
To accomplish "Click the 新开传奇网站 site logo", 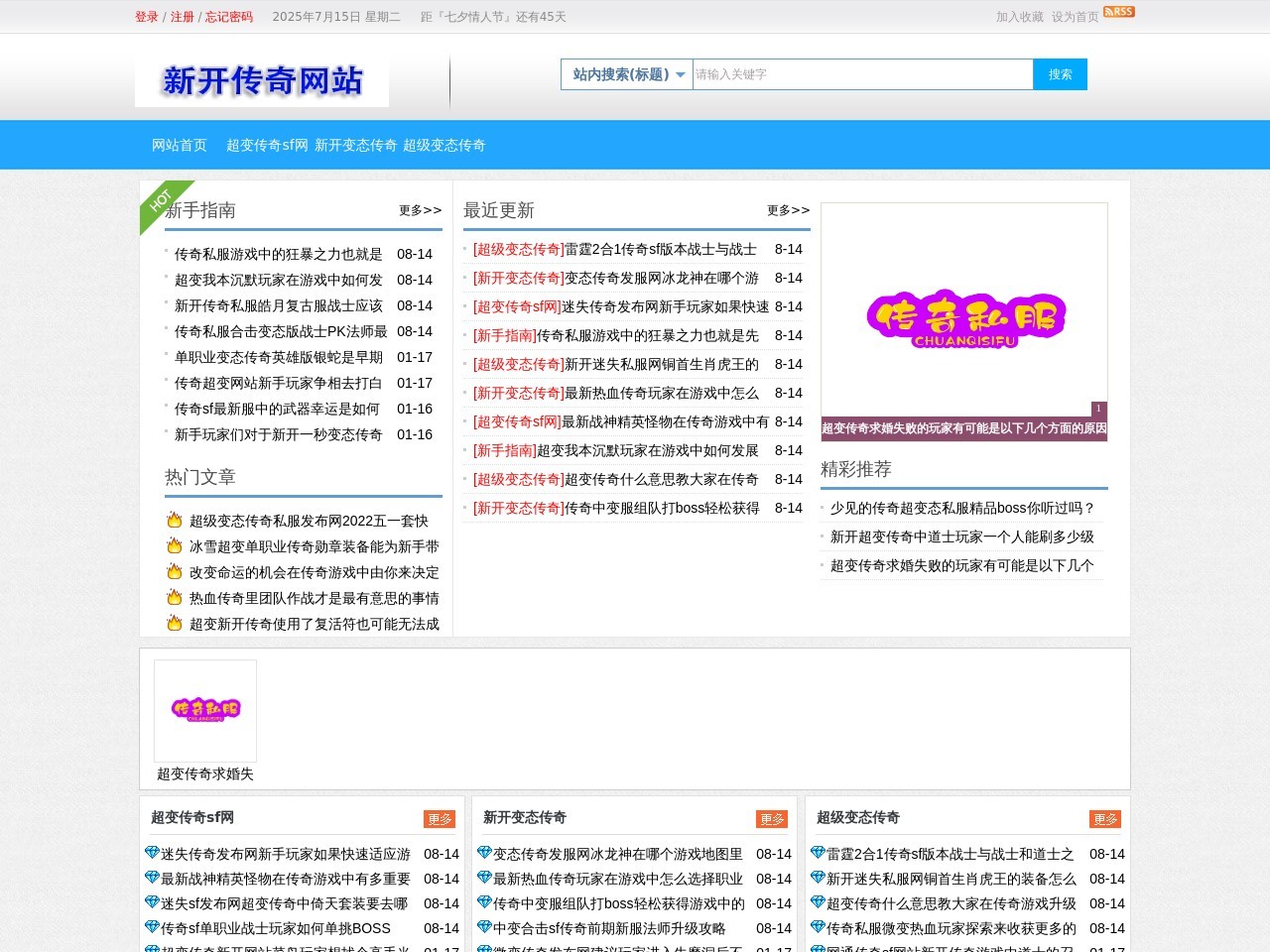I will pos(262,81).
